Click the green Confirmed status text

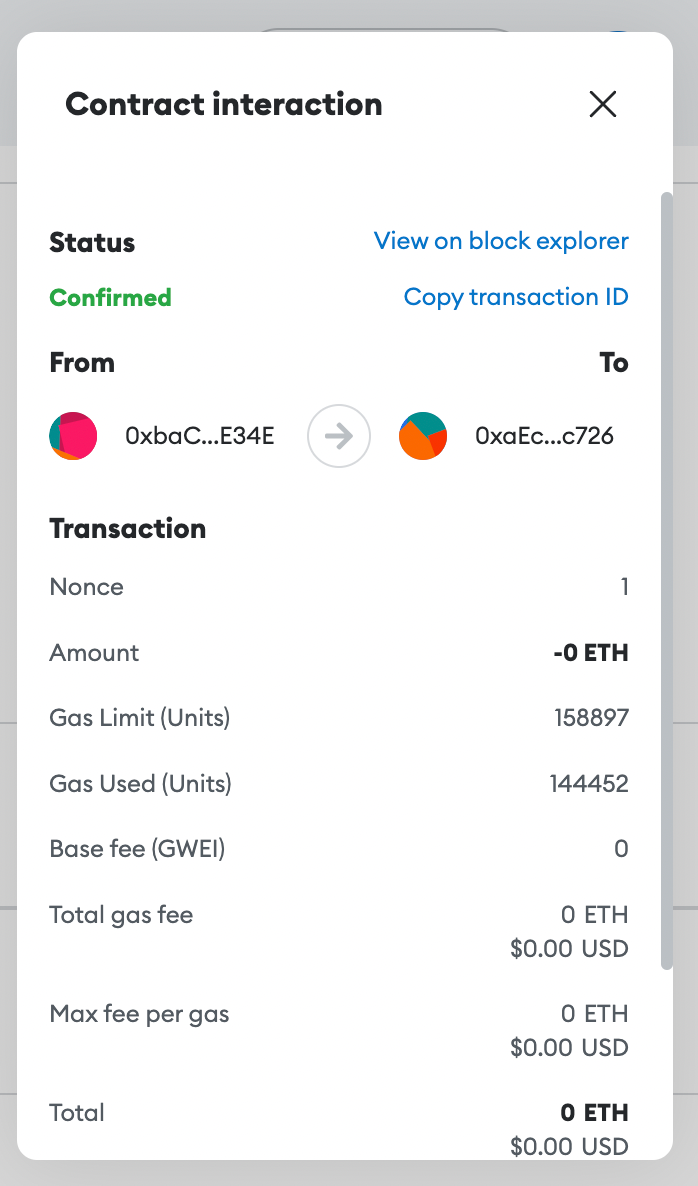pos(110,297)
